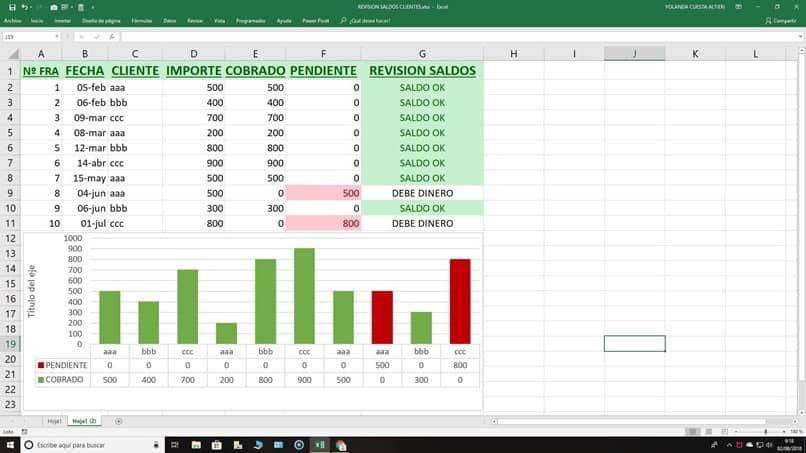Expand the Name Box dropdown arrow
The height and width of the screenshot is (453, 806).
tap(57, 37)
